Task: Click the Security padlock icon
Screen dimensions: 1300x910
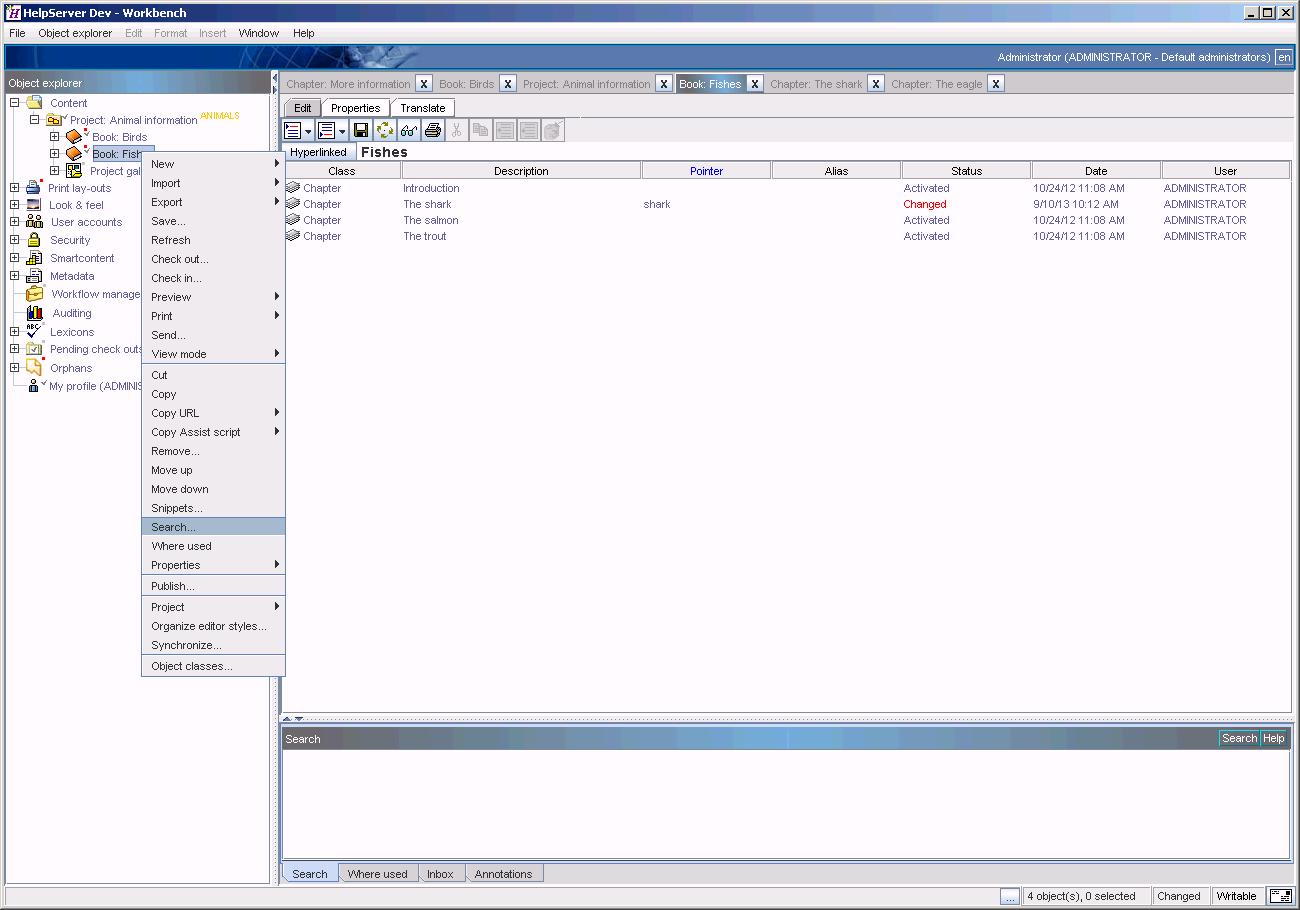Action: coord(34,240)
